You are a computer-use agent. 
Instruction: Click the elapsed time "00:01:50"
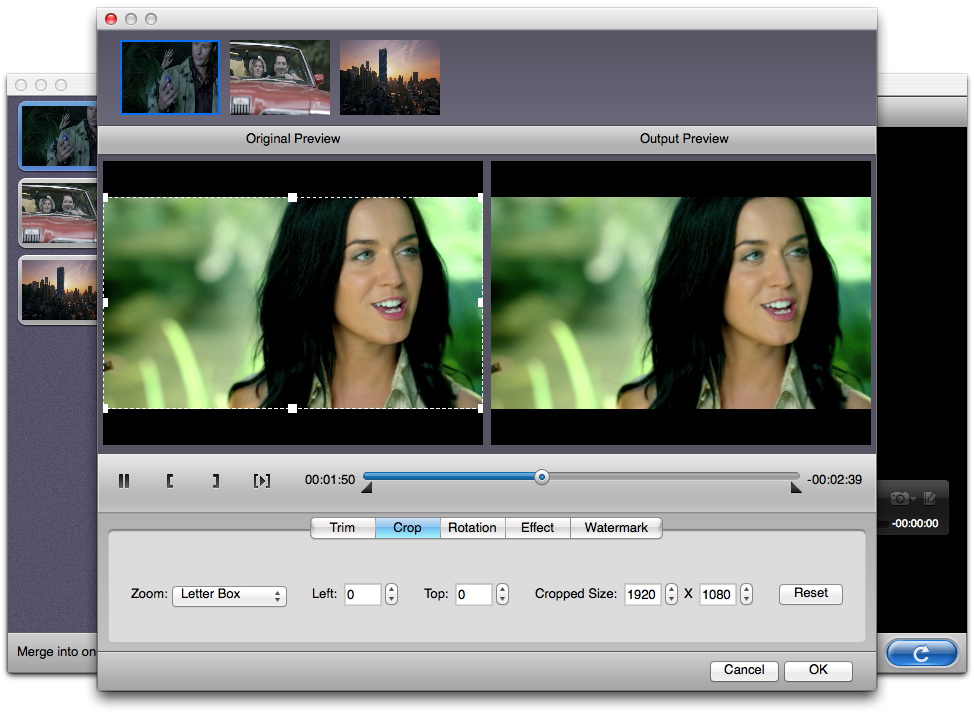(x=330, y=480)
